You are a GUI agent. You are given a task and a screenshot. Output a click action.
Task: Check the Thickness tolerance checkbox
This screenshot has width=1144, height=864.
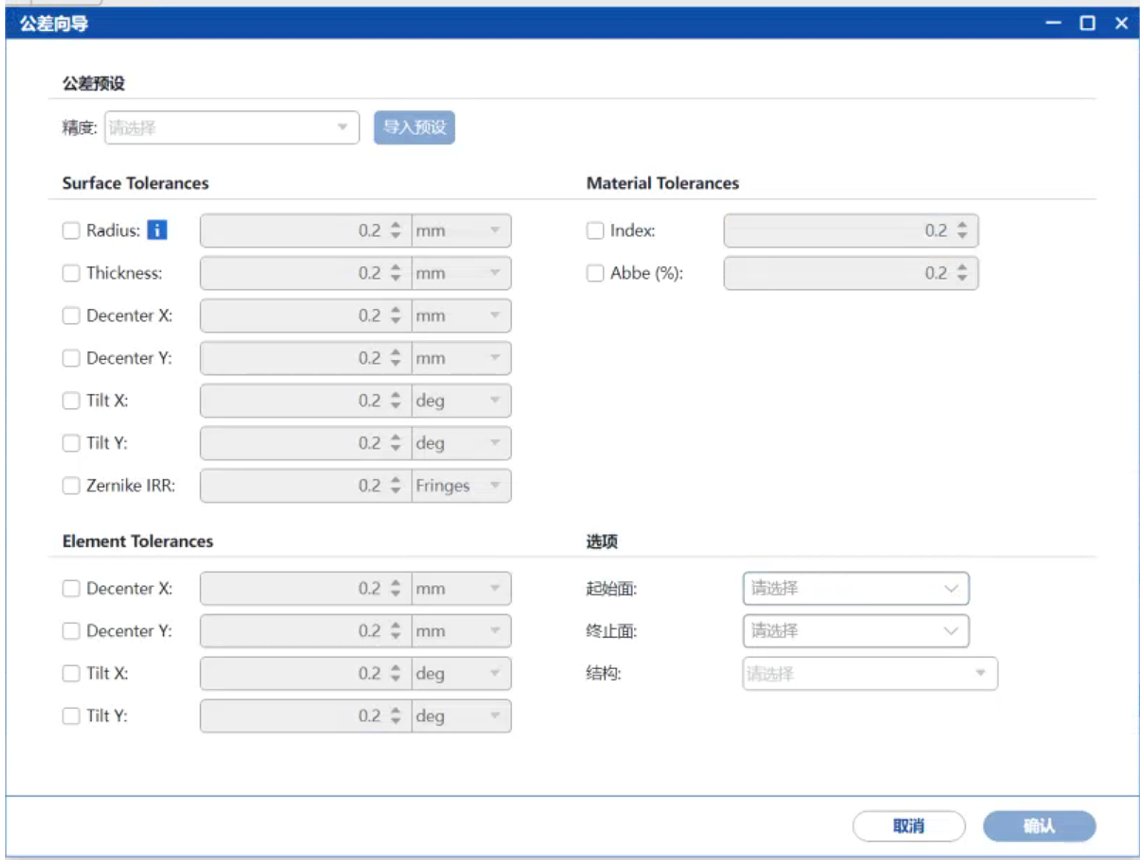click(x=71, y=273)
